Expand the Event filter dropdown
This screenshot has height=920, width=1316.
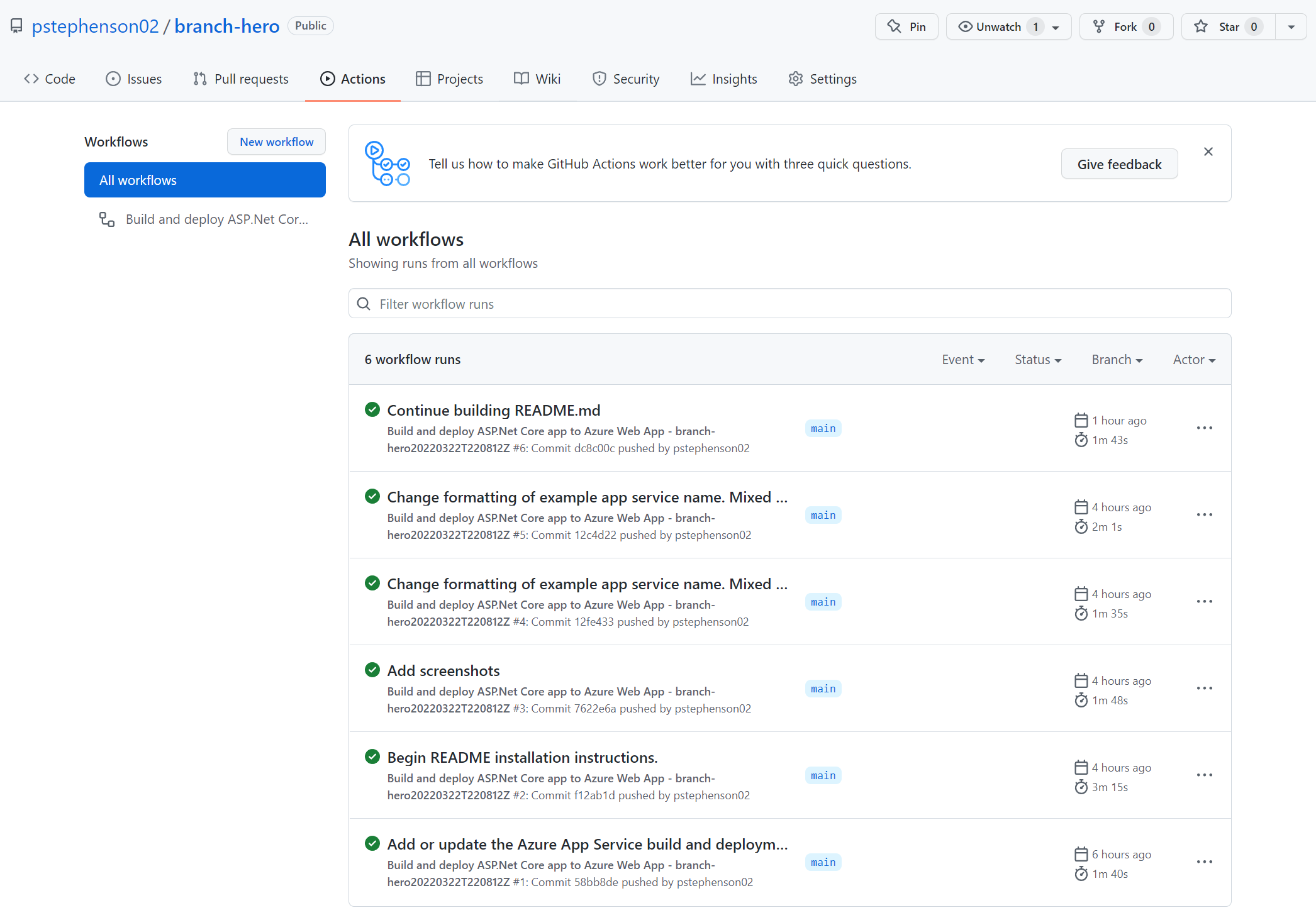pos(962,360)
